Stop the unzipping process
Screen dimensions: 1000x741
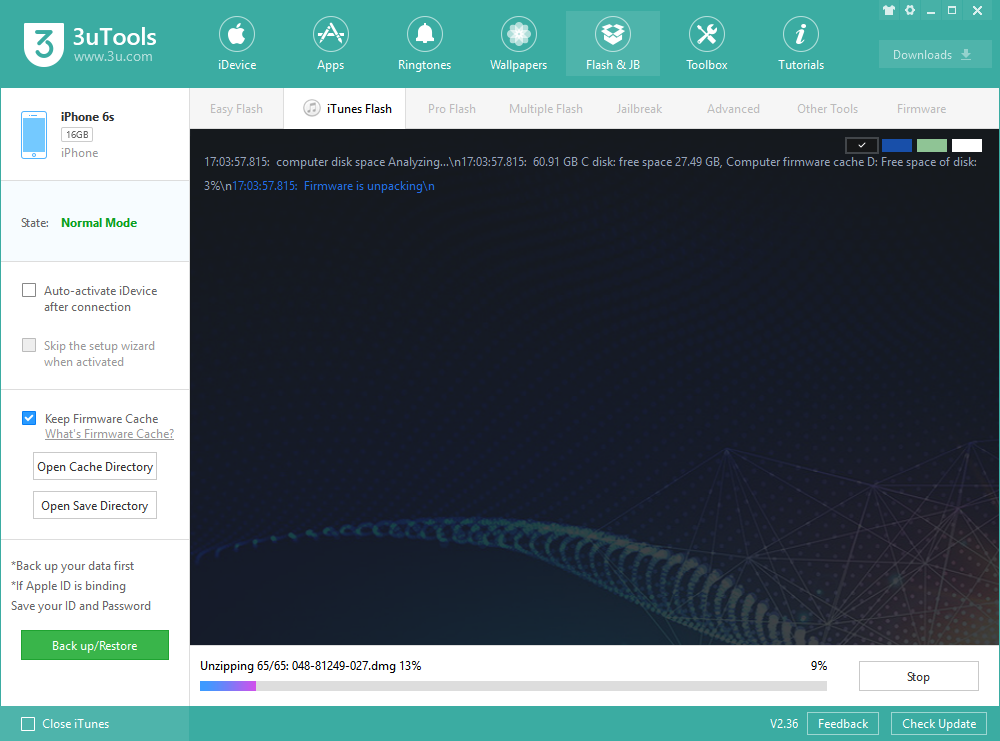[x=918, y=676]
